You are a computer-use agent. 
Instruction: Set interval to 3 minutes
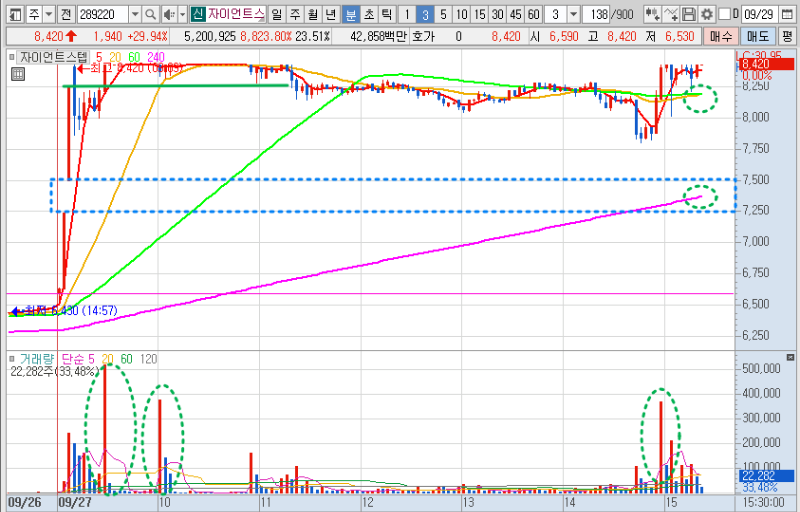[x=425, y=14]
